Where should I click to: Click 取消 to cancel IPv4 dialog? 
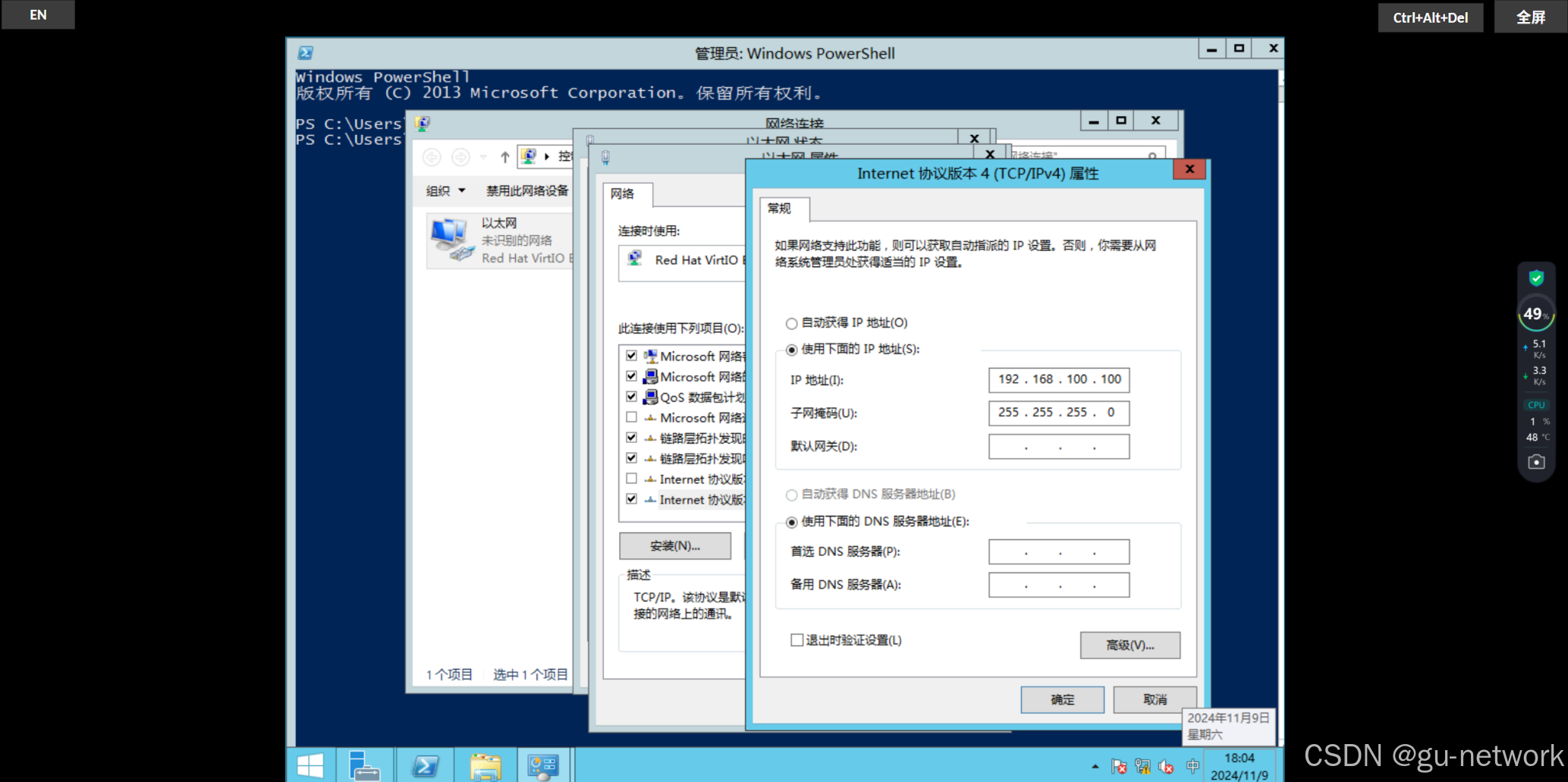tap(1155, 699)
